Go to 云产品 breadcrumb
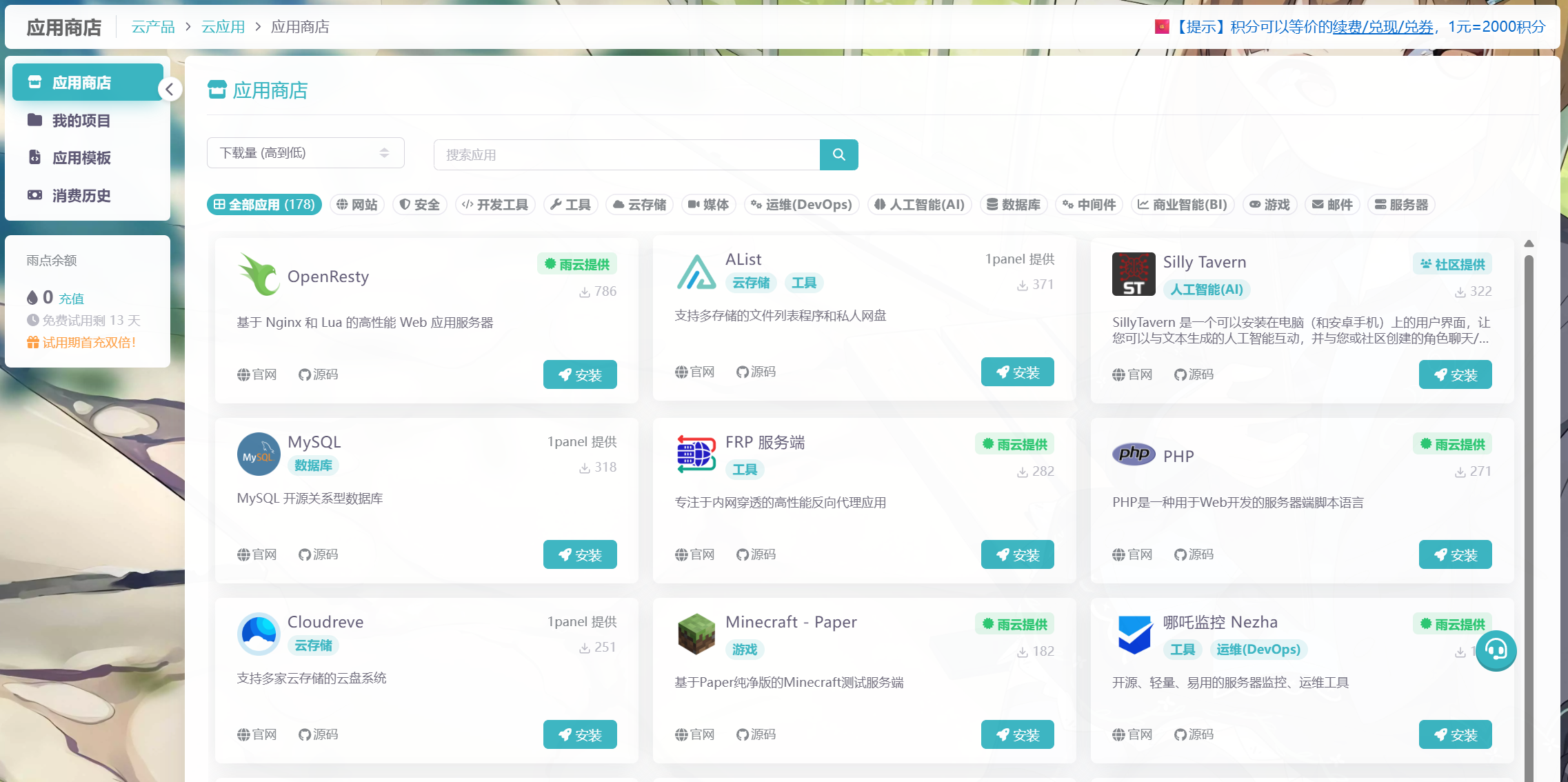Image resolution: width=1568 pixels, height=782 pixels. pyautogui.click(x=153, y=27)
